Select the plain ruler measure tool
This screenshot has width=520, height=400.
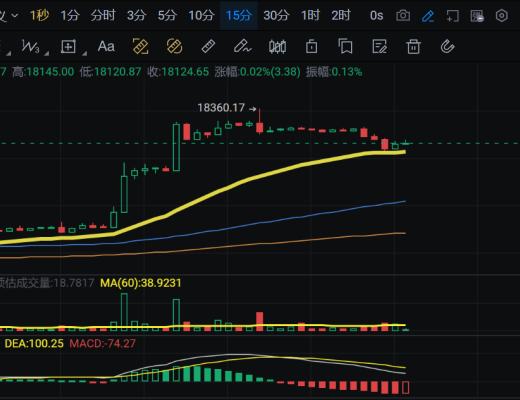[x=209, y=46]
